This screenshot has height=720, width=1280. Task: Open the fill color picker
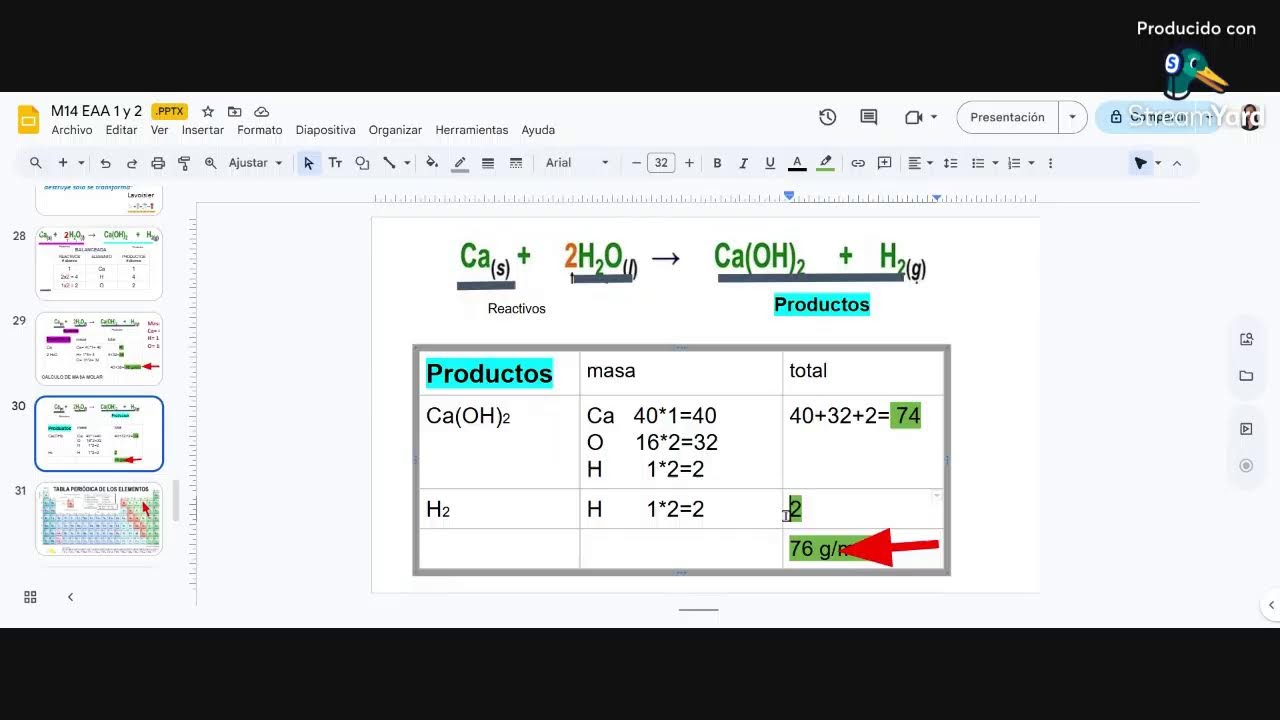coord(432,163)
